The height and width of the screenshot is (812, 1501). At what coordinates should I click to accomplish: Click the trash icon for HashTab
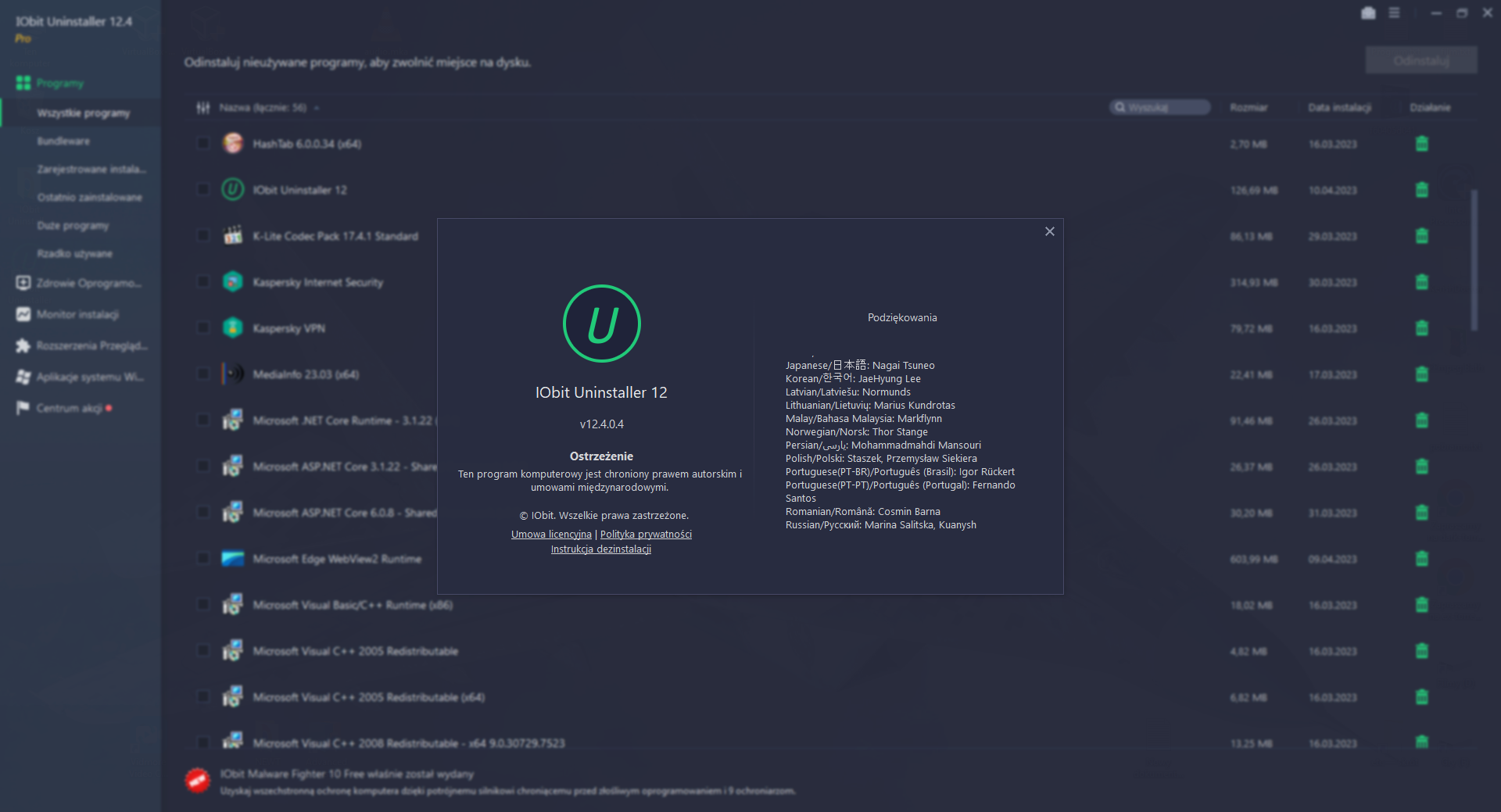pyautogui.click(x=1422, y=144)
